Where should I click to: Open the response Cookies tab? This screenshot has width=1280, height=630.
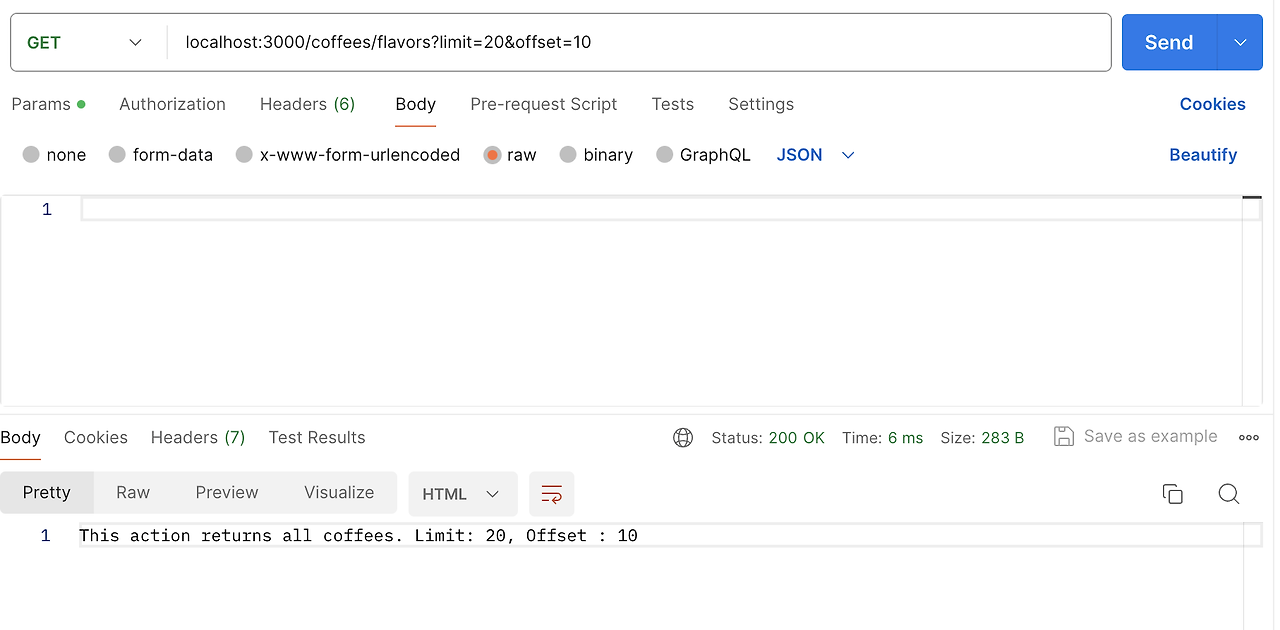tap(95, 437)
